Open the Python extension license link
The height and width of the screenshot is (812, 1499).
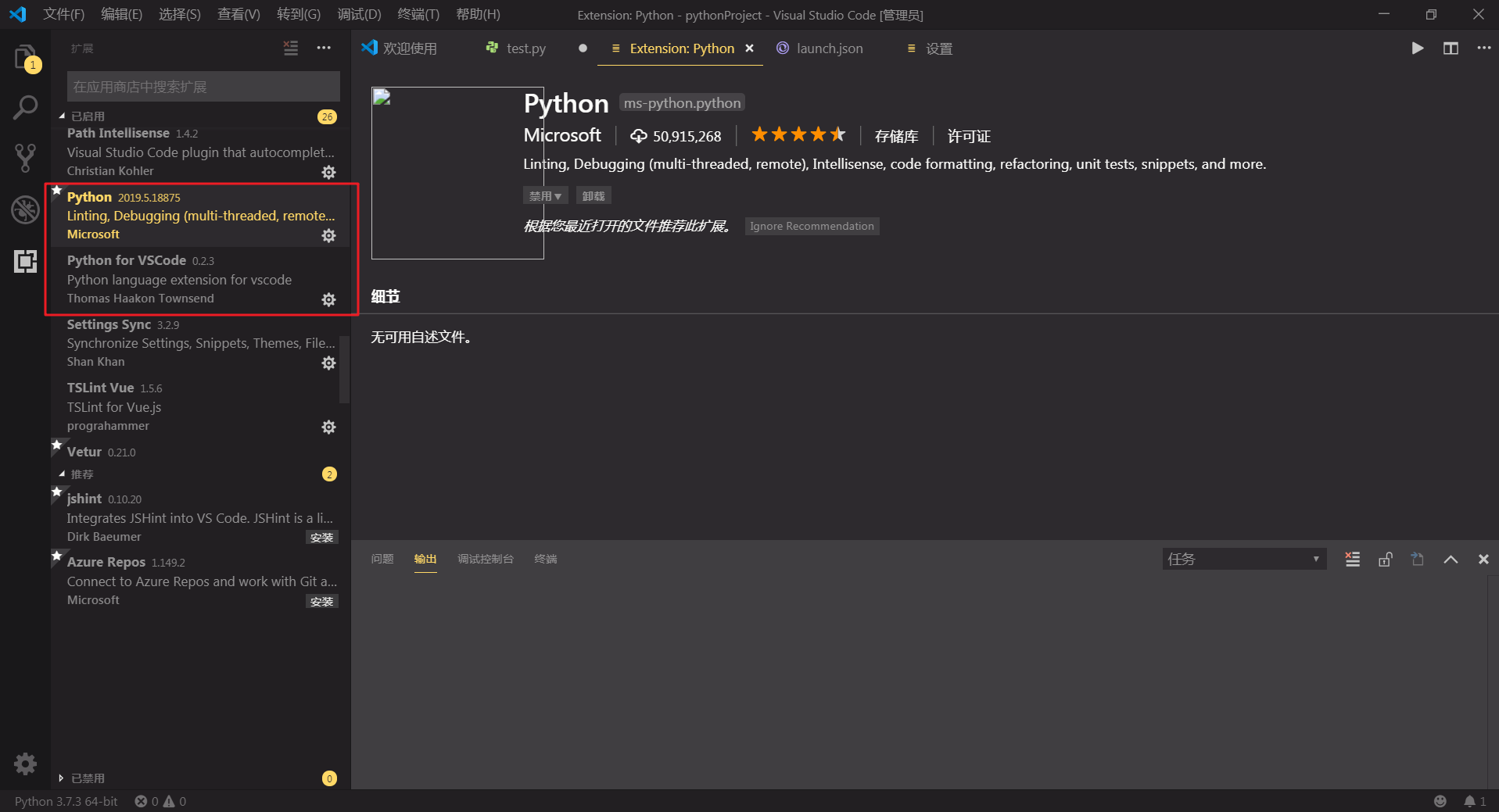(969, 136)
